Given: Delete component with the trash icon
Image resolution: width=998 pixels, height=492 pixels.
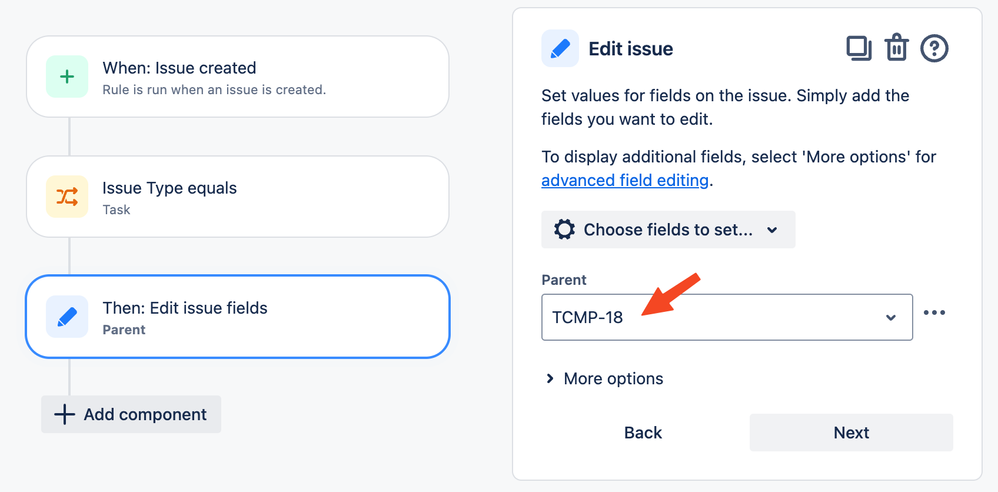Looking at the screenshot, I should pyautogui.click(x=896, y=48).
